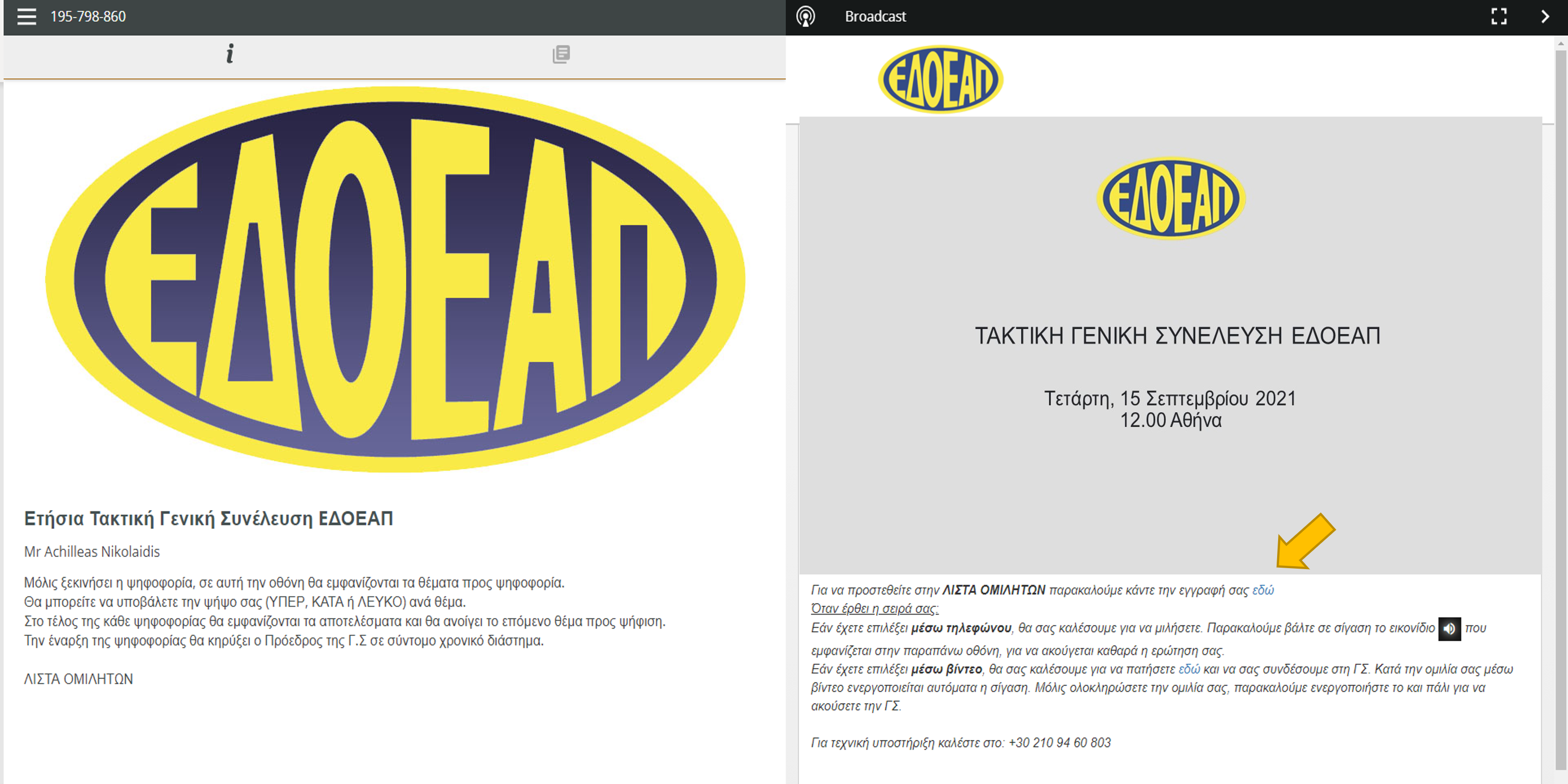Enter fullscreen broadcast view
This screenshot has height=784, width=1568.
pyautogui.click(x=1499, y=16)
